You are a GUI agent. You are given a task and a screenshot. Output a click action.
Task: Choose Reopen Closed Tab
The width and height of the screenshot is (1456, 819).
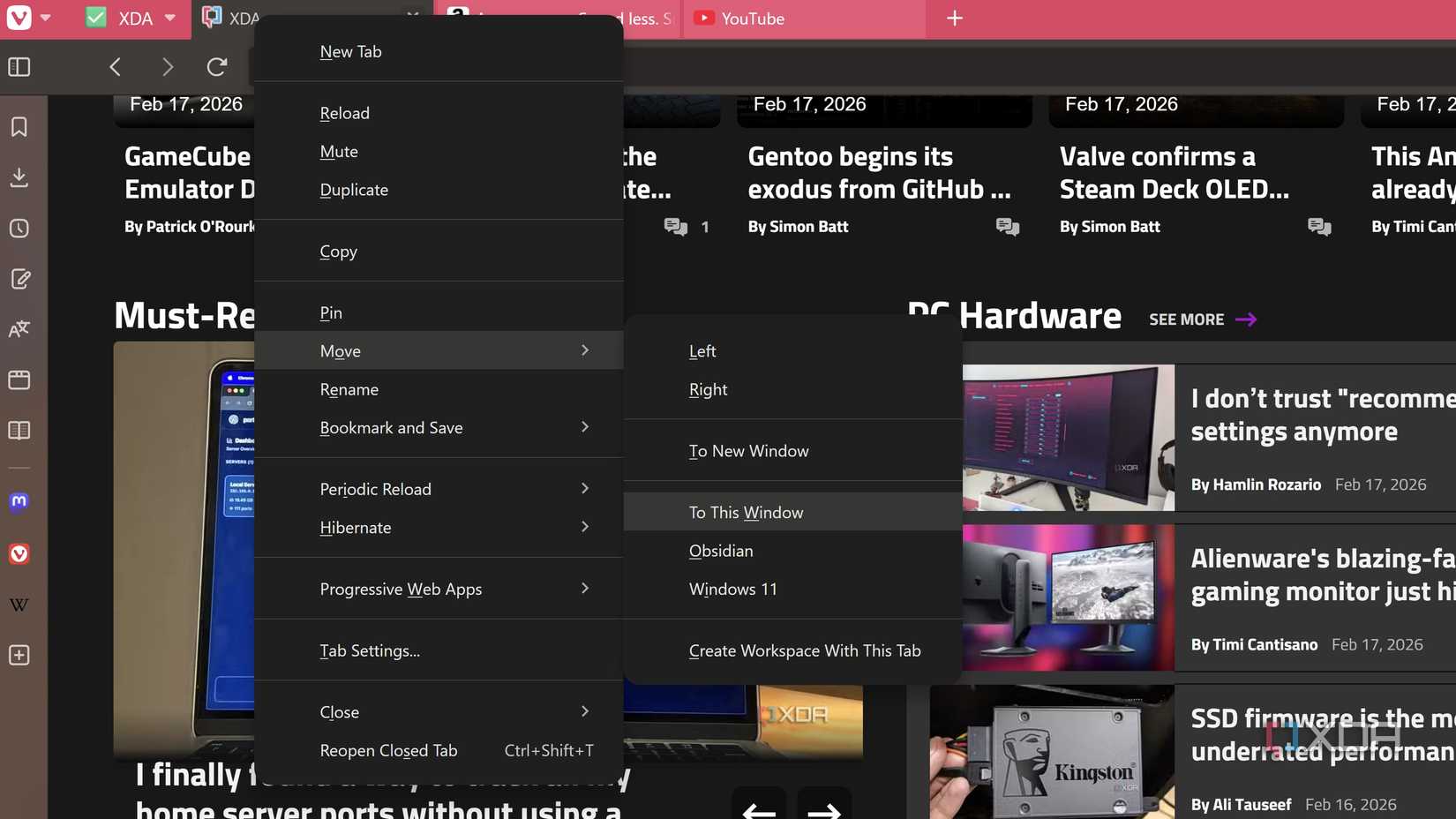click(439, 750)
